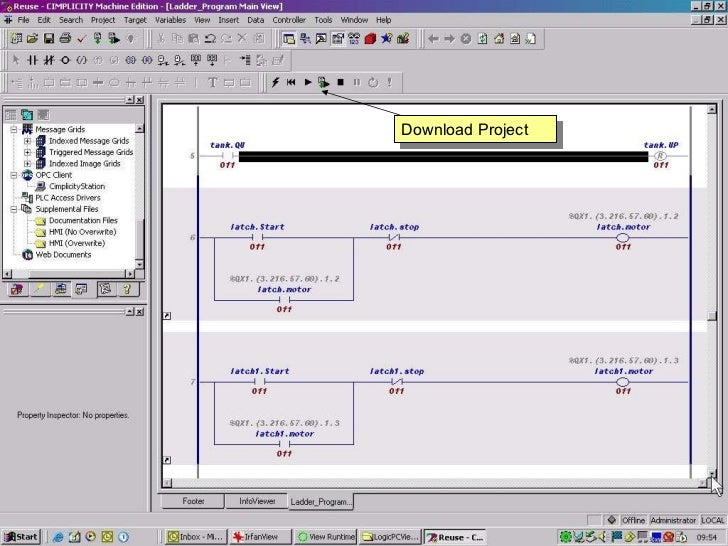This screenshot has height=546, width=728.
Task: Toggle the latch.stop contact on rung 6
Action: coord(393,238)
